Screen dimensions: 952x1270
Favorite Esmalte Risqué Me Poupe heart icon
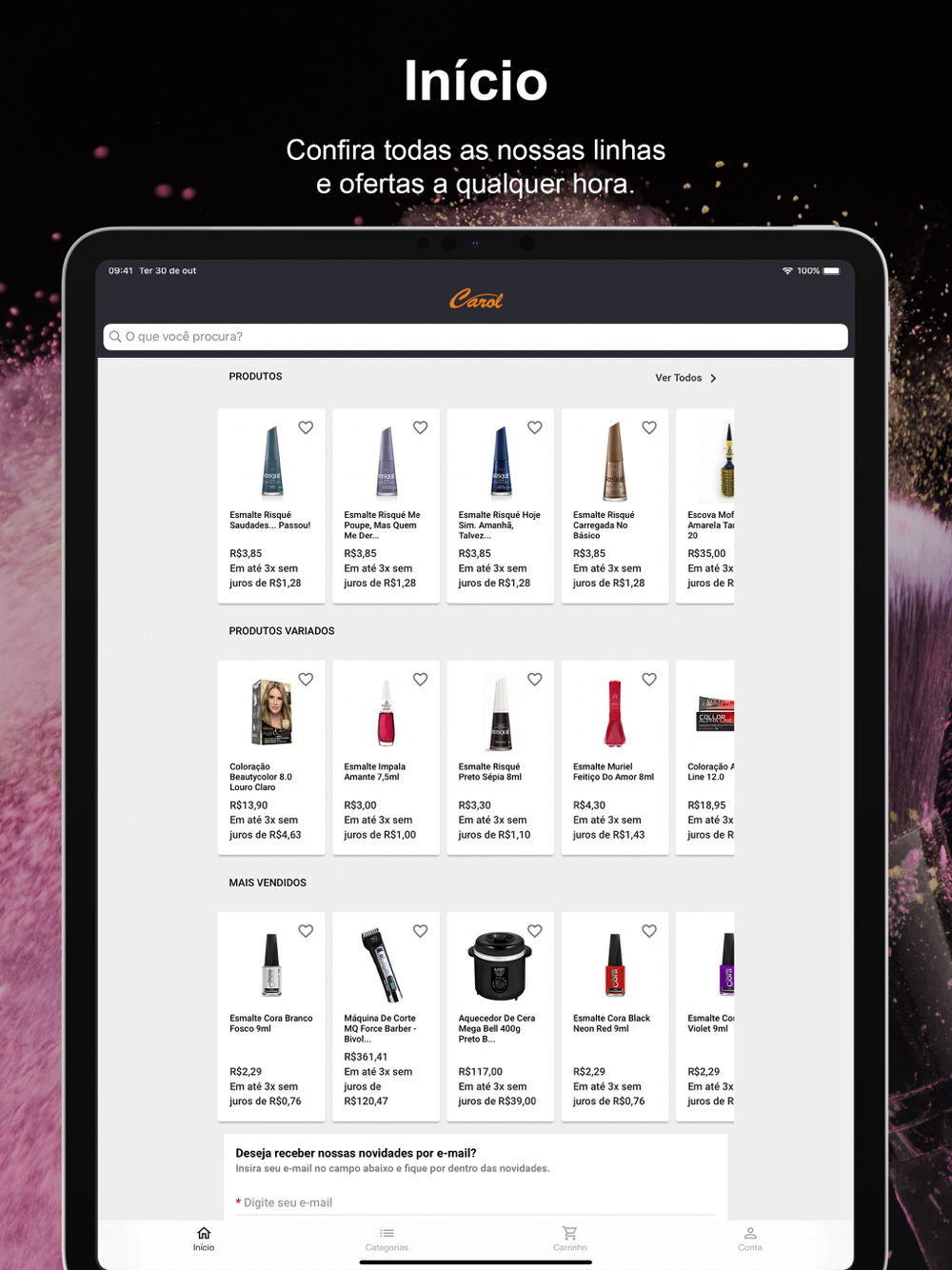tap(420, 427)
